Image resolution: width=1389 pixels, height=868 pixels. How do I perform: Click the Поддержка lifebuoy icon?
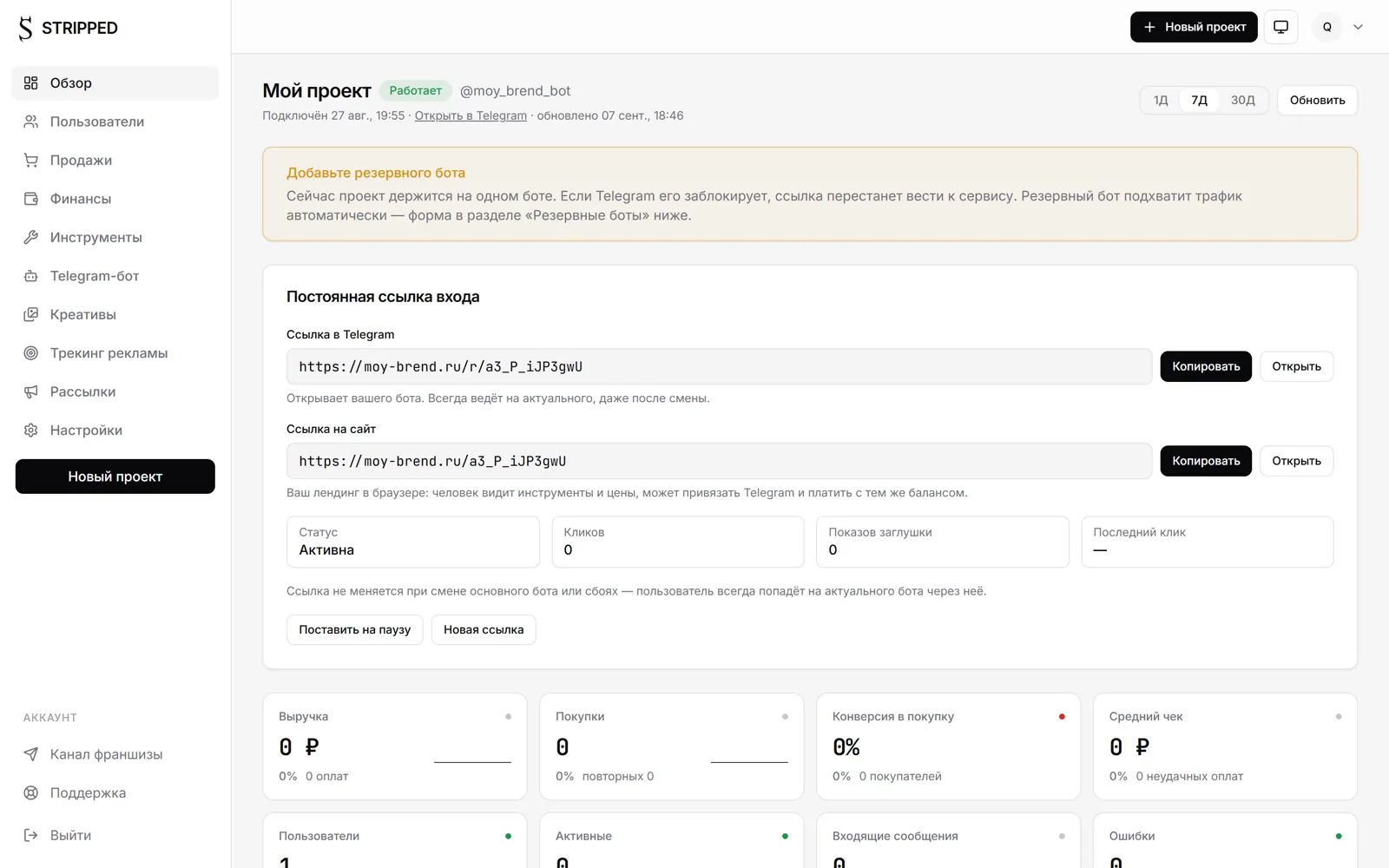[31, 792]
